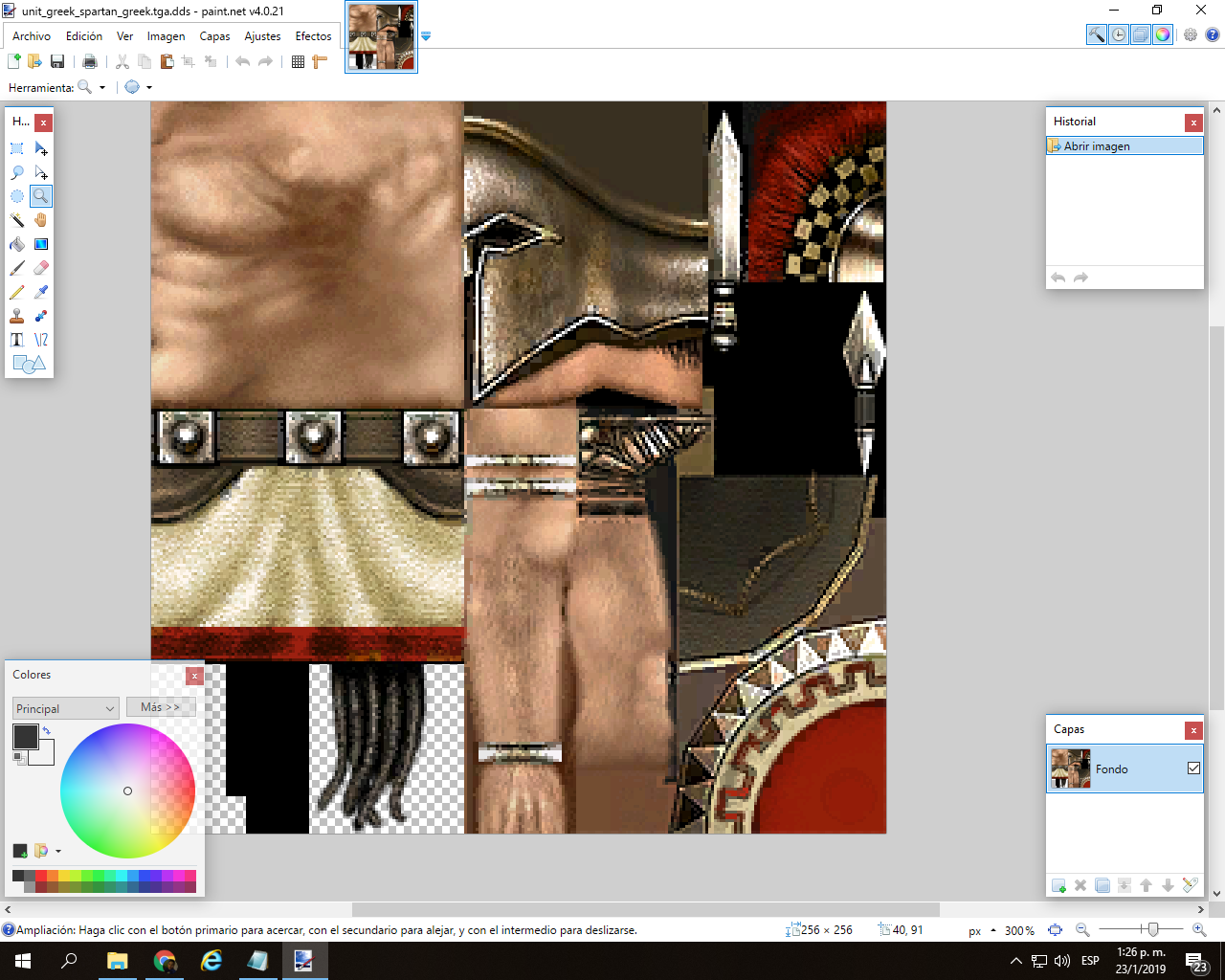Add a new layer in Capas panel

click(x=1058, y=885)
